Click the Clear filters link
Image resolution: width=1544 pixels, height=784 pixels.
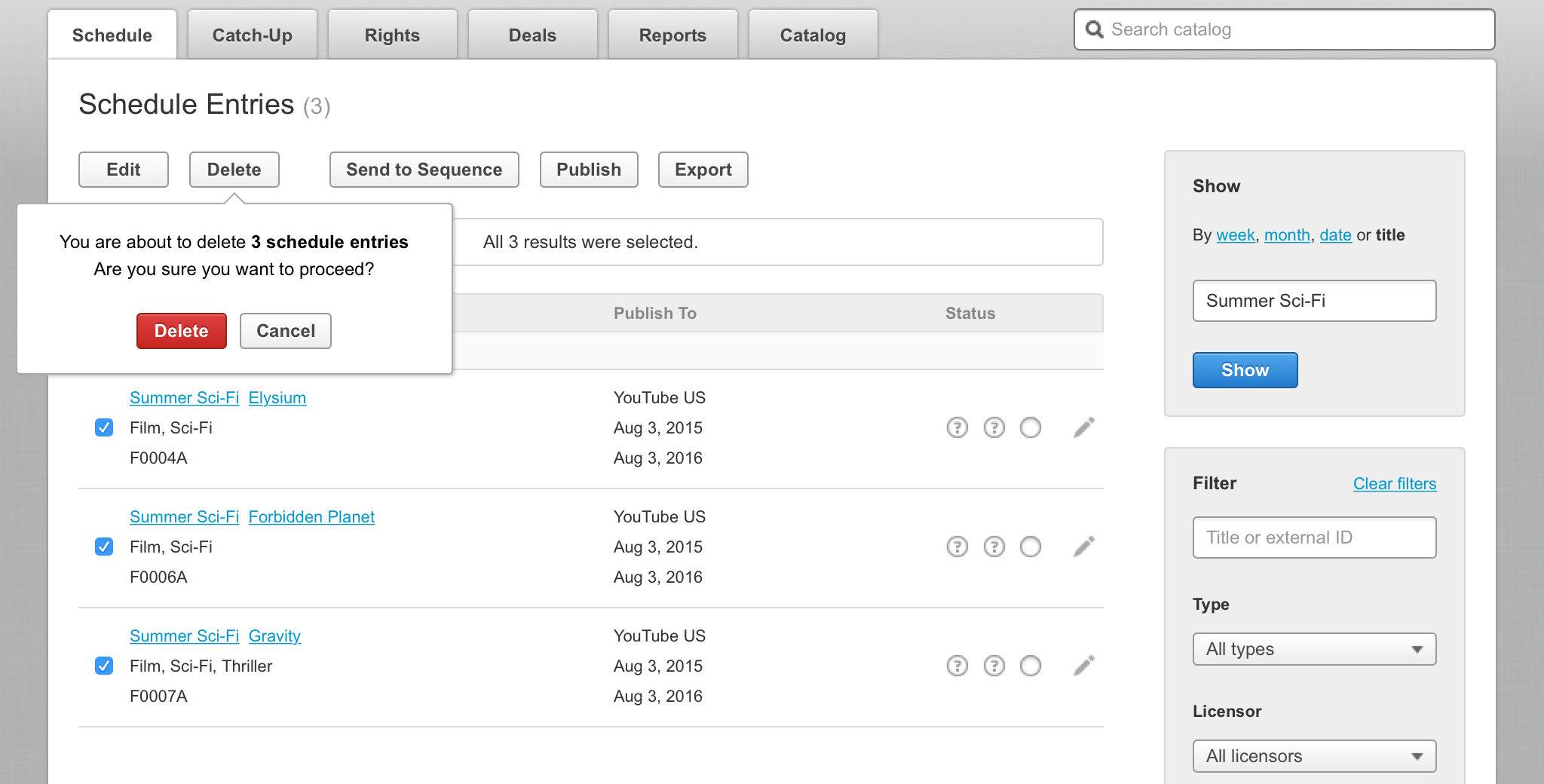pyautogui.click(x=1394, y=483)
